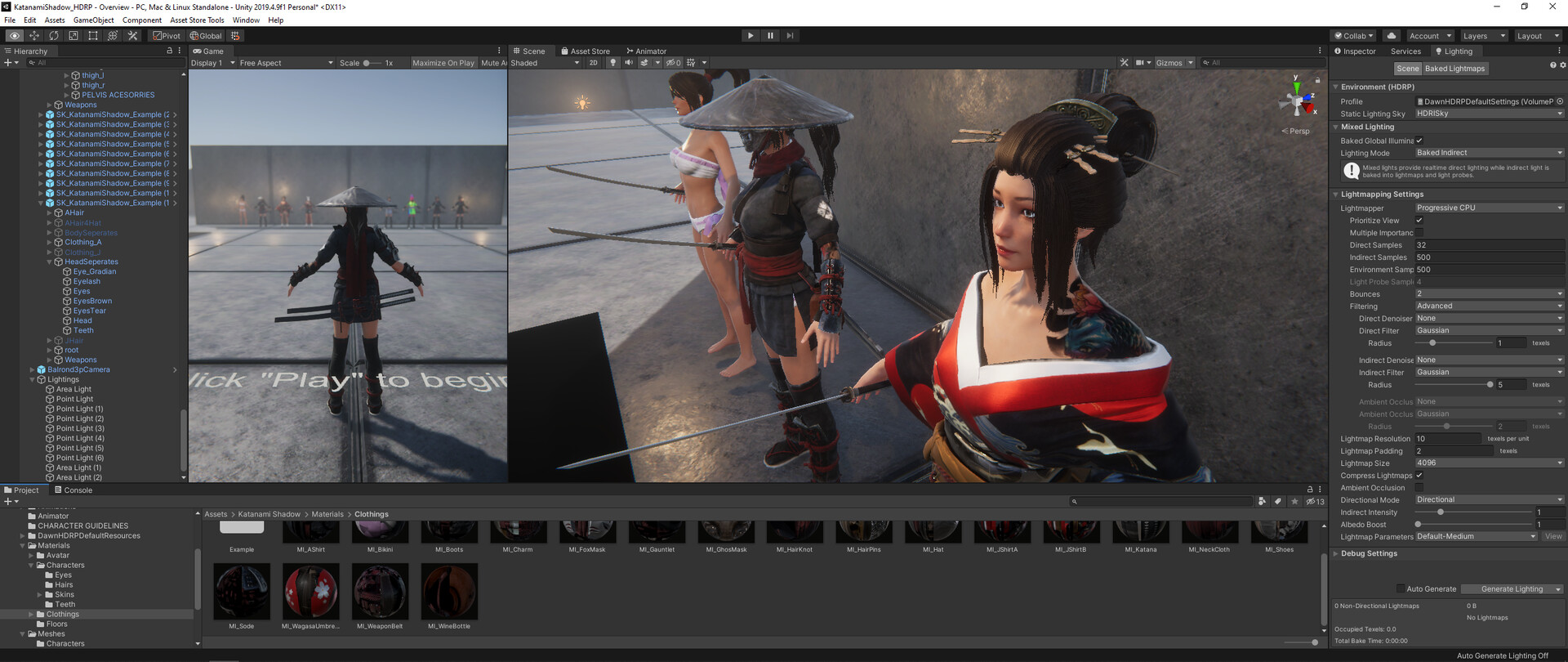Open Lighting help icon
1568x662 pixels.
1552,65
